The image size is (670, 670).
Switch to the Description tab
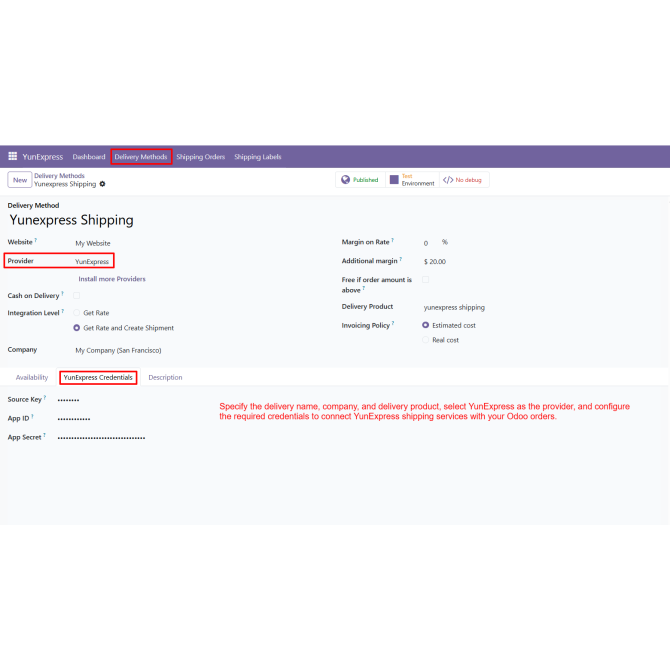pos(165,377)
